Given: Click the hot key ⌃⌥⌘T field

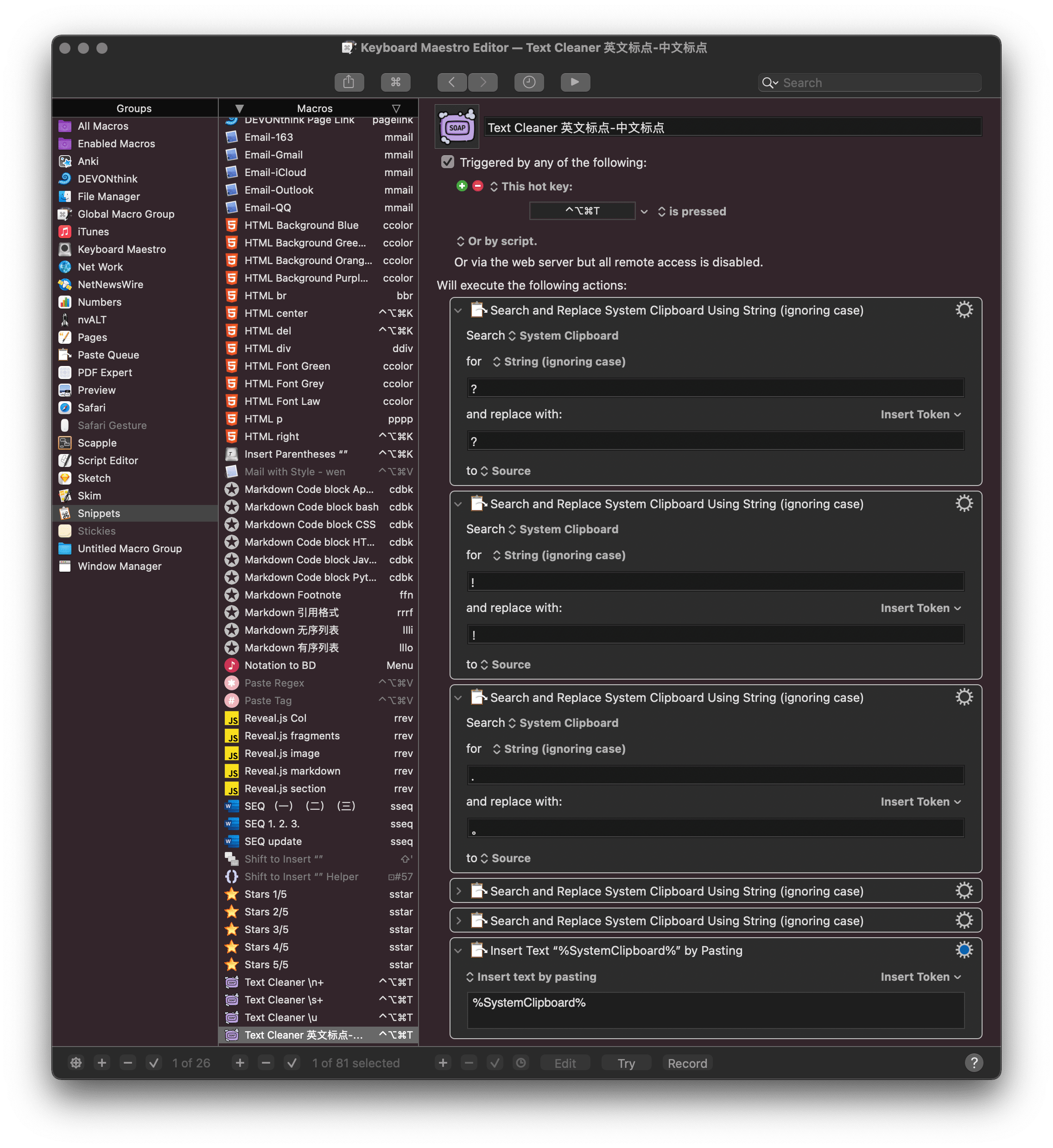Looking at the screenshot, I should click(582, 211).
